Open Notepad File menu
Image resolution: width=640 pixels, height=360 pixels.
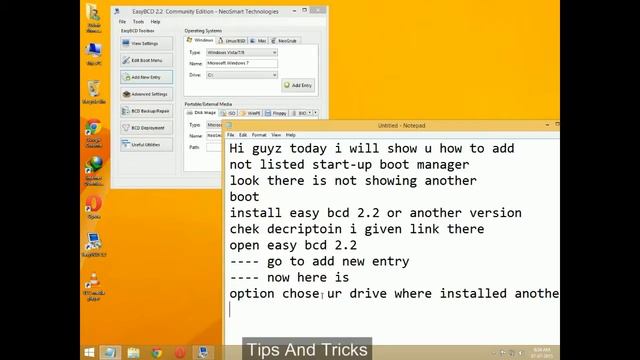point(231,135)
